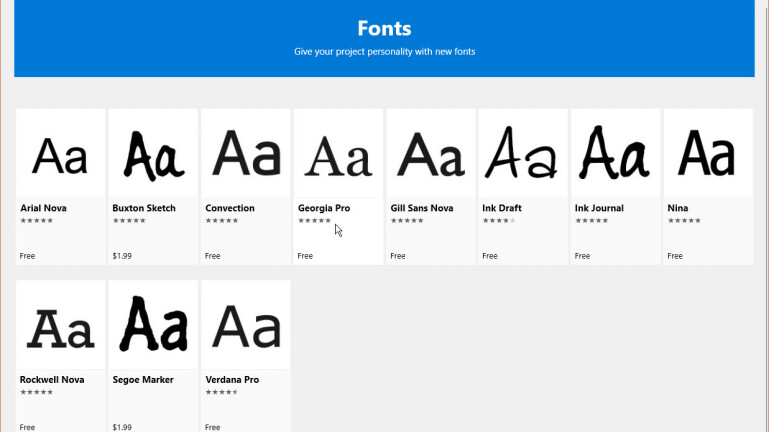Click the Free label under Arial Nova
Screen dimensions: 769x432
click(27, 256)
